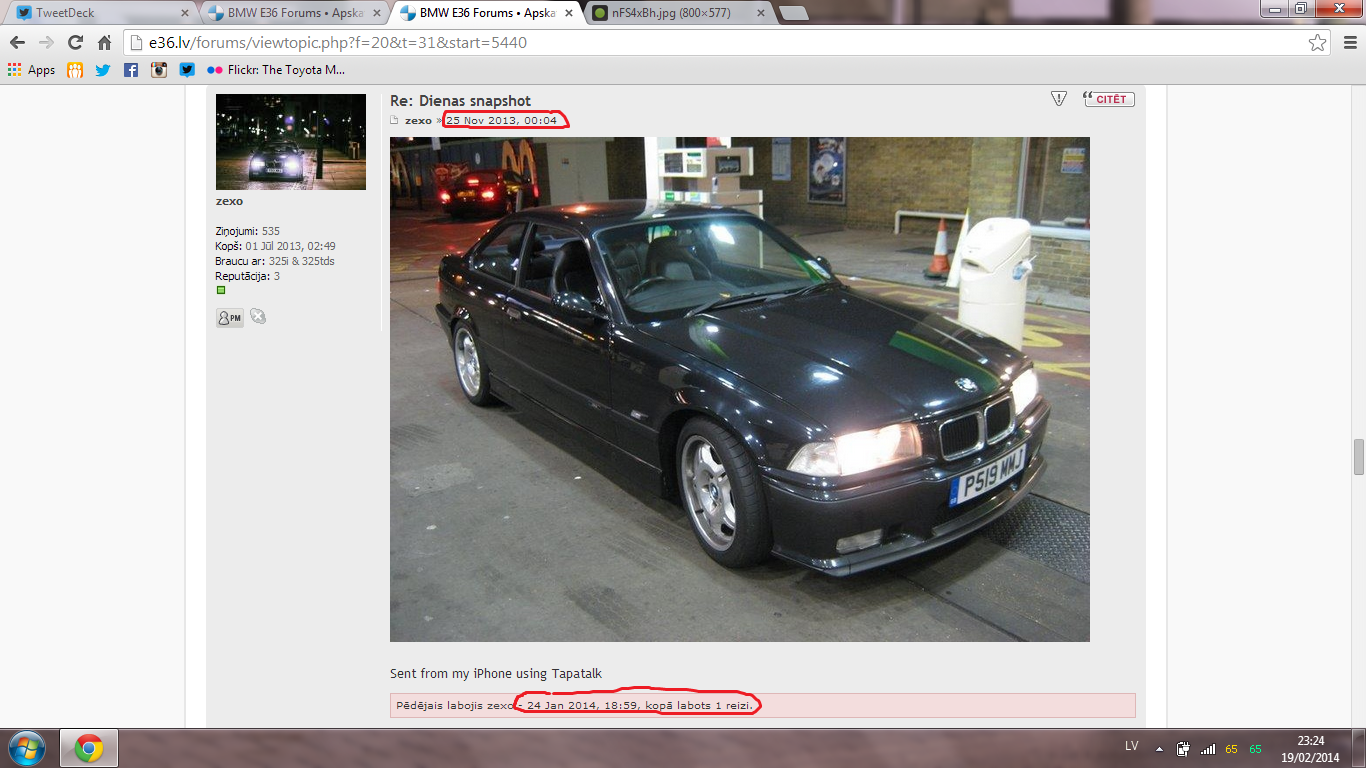Open the 'Re: Dienas snapshot' post title link
The width and height of the screenshot is (1366, 768).
(x=460, y=101)
